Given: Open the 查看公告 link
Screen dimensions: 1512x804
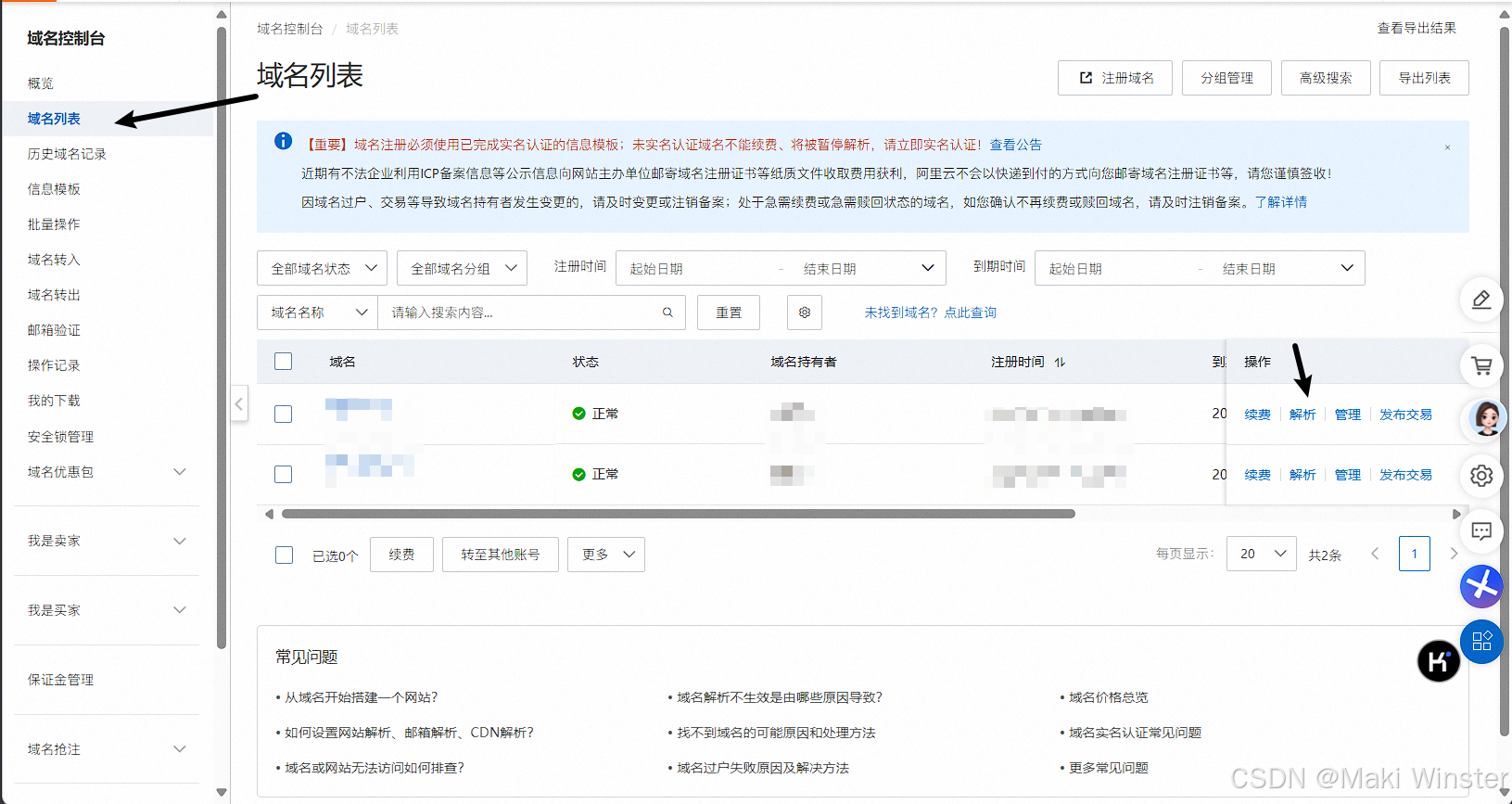Looking at the screenshot, I should tap(1016, 145).
